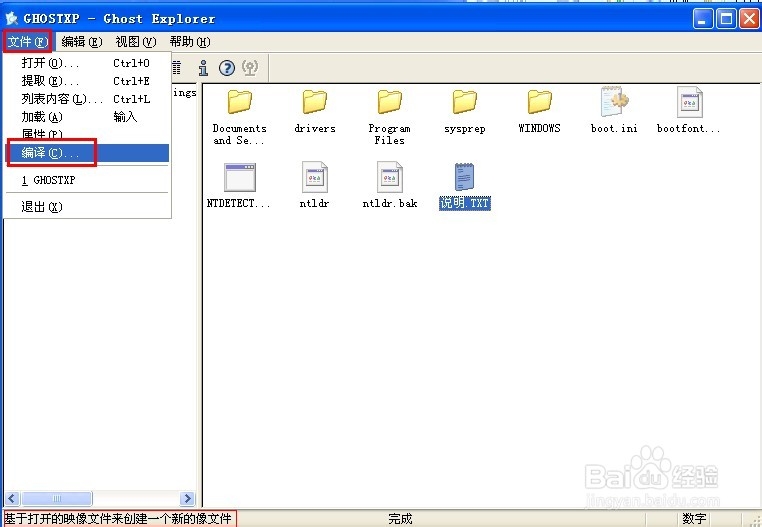Select the drivers folder icon

(314, 102)
